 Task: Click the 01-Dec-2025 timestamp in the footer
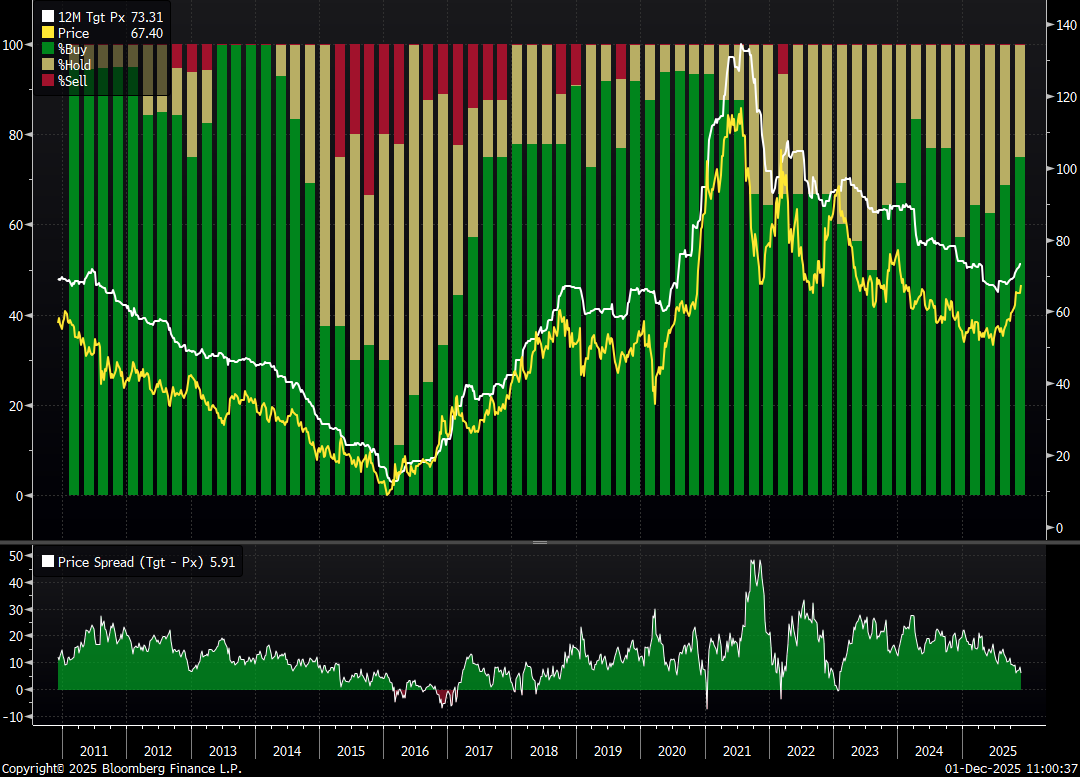coord(980,769)
